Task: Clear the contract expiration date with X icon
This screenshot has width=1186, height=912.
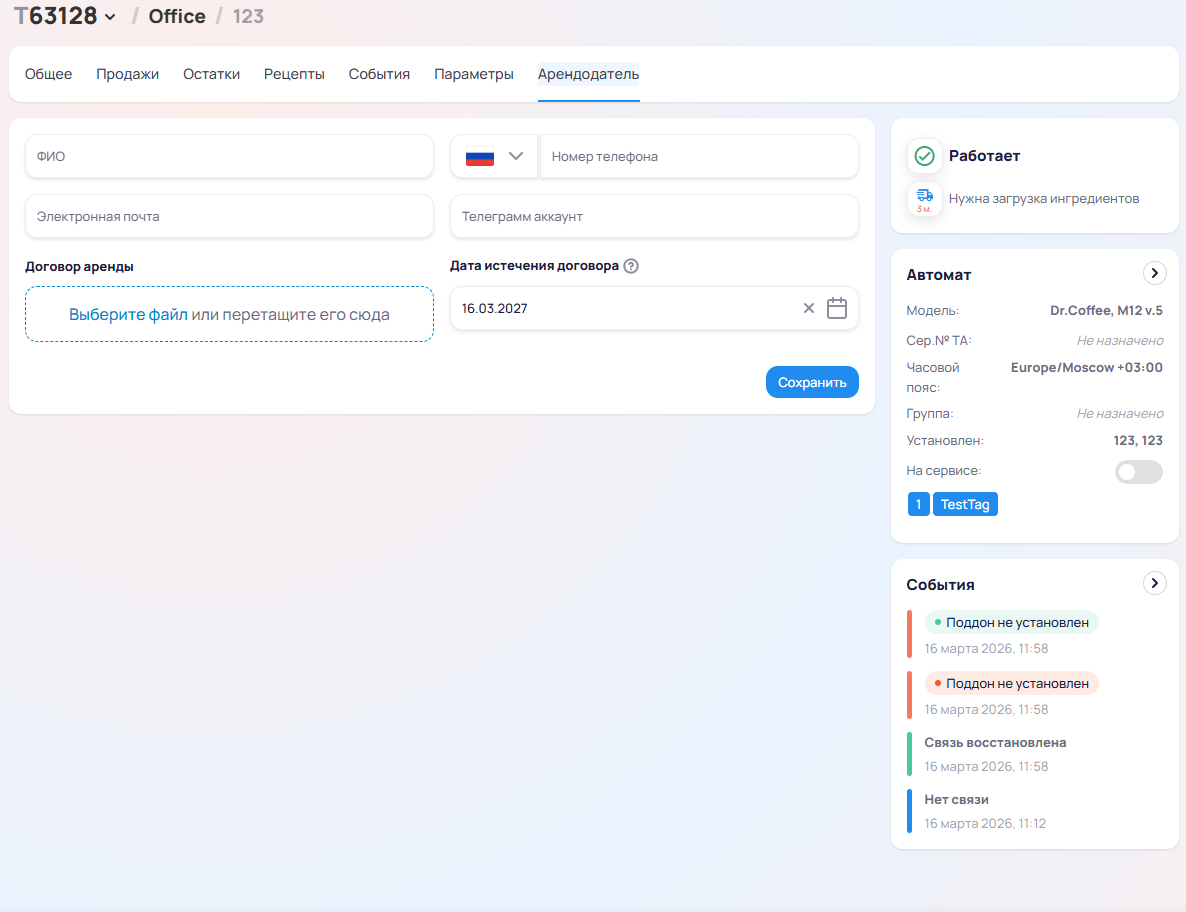Action: pyautogui.click(x=809, y=308)
